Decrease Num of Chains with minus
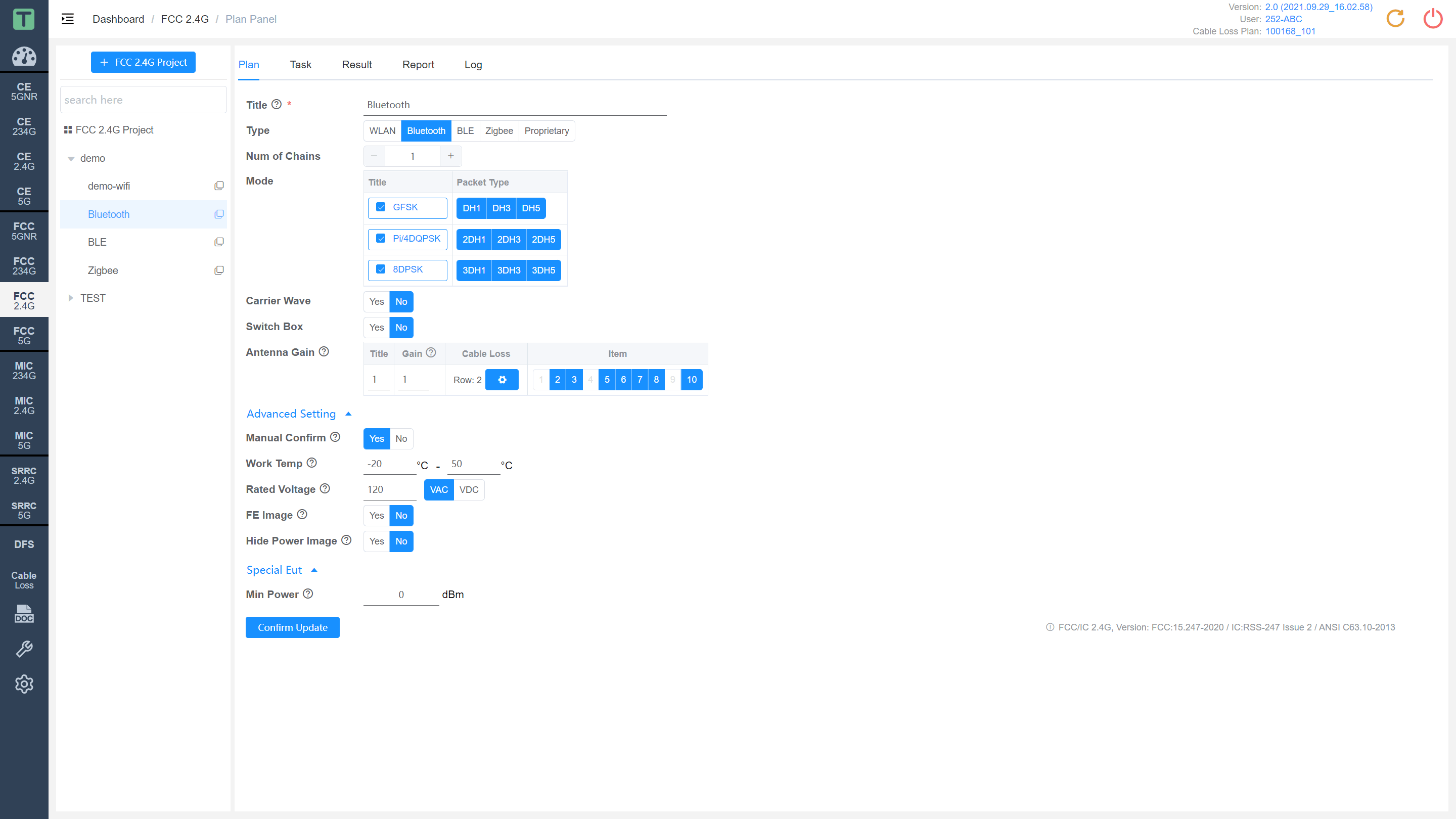 [x=374, y=156]
